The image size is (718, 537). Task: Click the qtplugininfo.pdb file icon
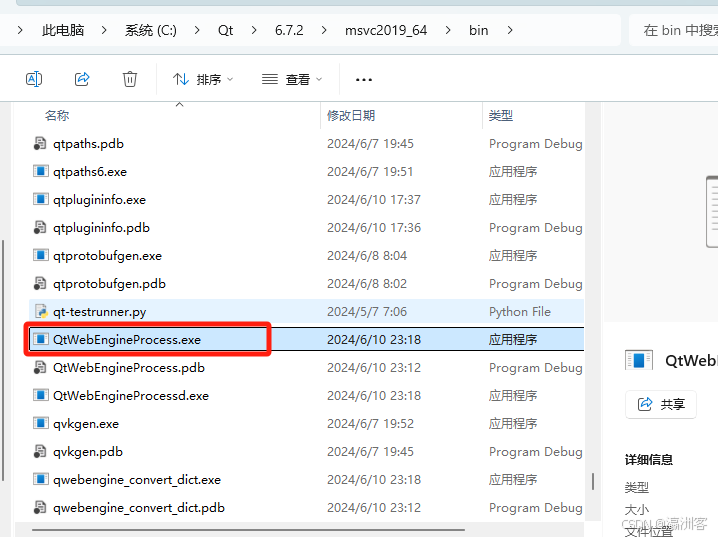pos(40,228)
